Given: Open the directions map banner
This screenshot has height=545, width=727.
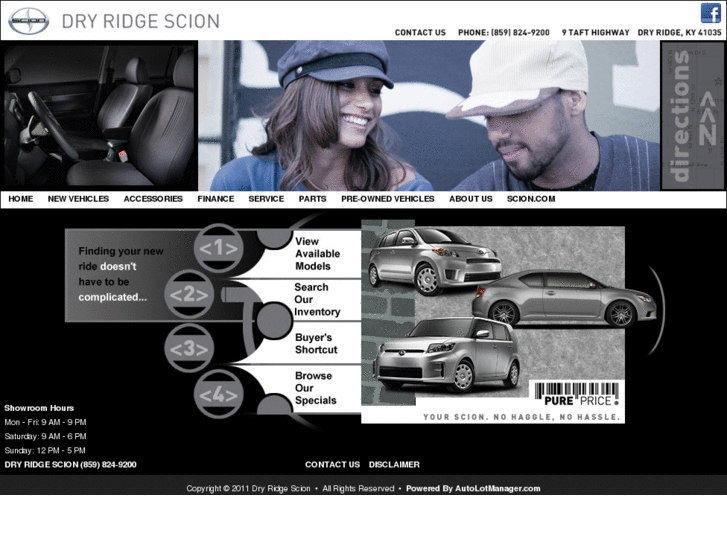Looking at the screenshot, I should click(x=692, y=115).
